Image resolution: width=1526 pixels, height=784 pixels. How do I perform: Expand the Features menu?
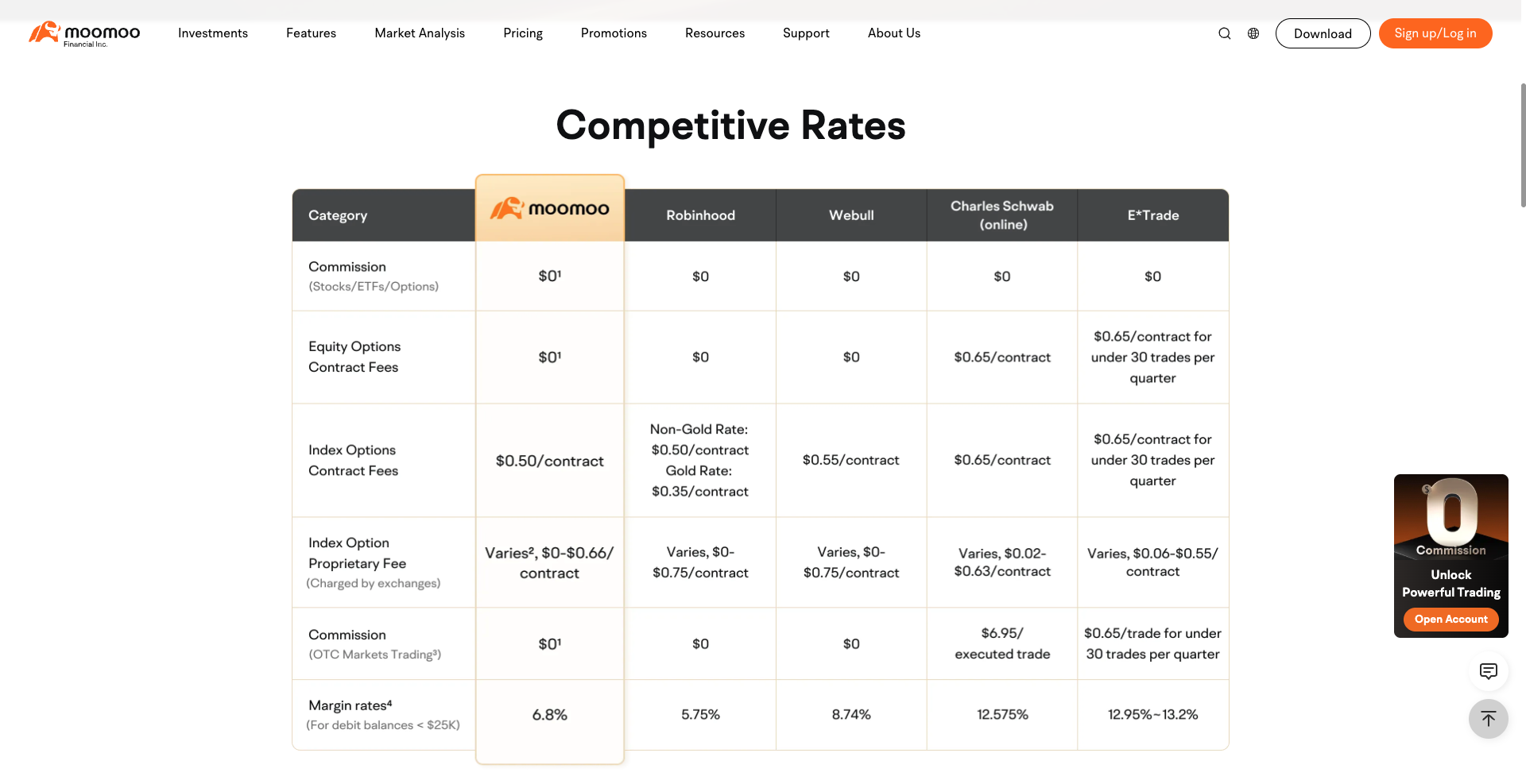311,33
